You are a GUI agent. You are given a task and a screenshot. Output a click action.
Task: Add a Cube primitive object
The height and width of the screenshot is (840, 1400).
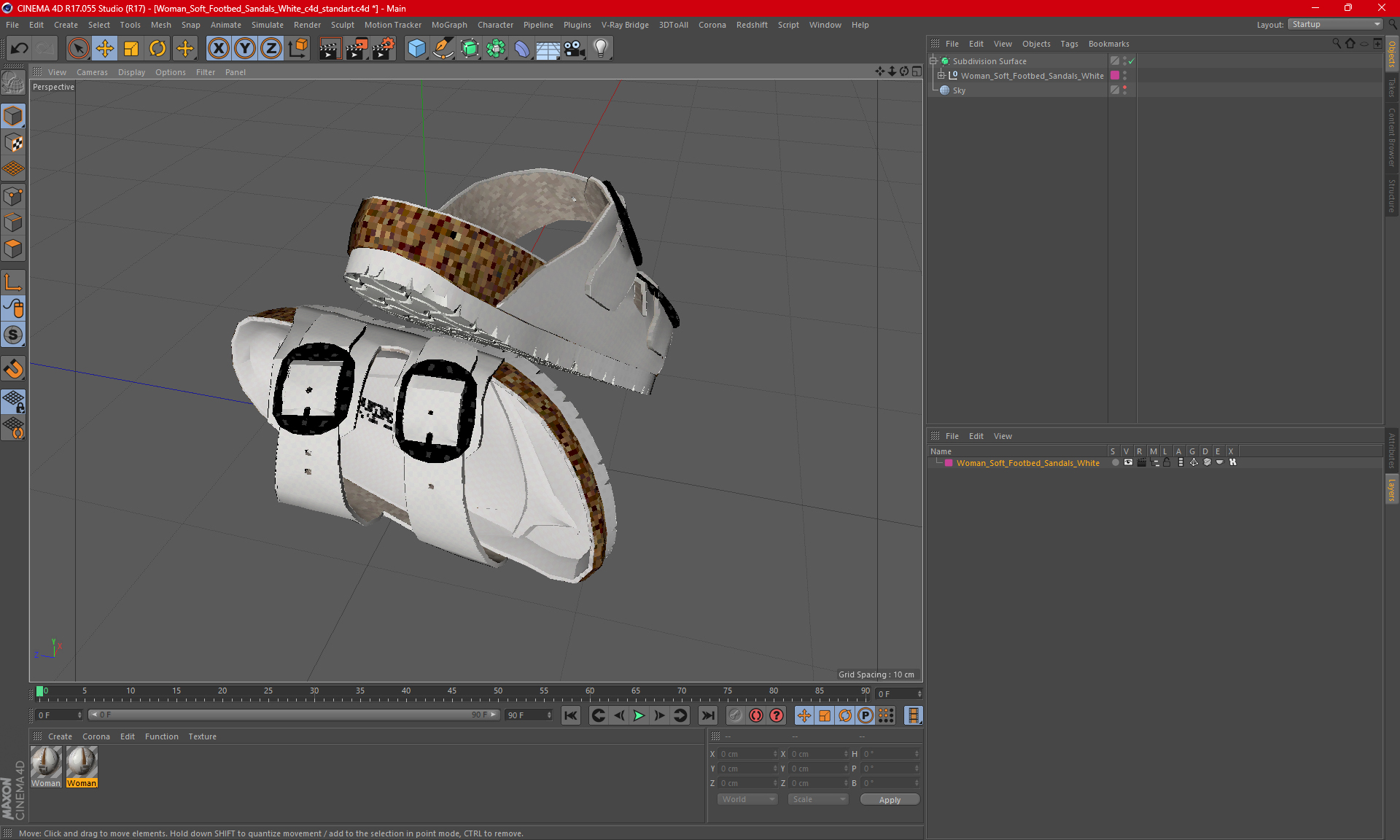[x=416, y=49]
